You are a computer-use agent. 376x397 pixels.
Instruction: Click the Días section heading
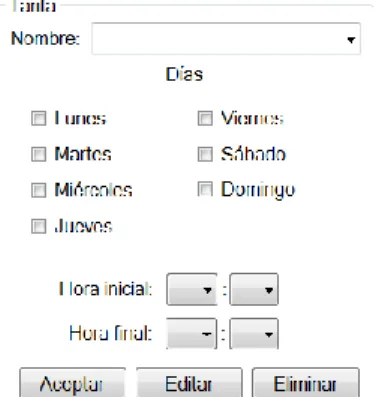tap(184, 74)
